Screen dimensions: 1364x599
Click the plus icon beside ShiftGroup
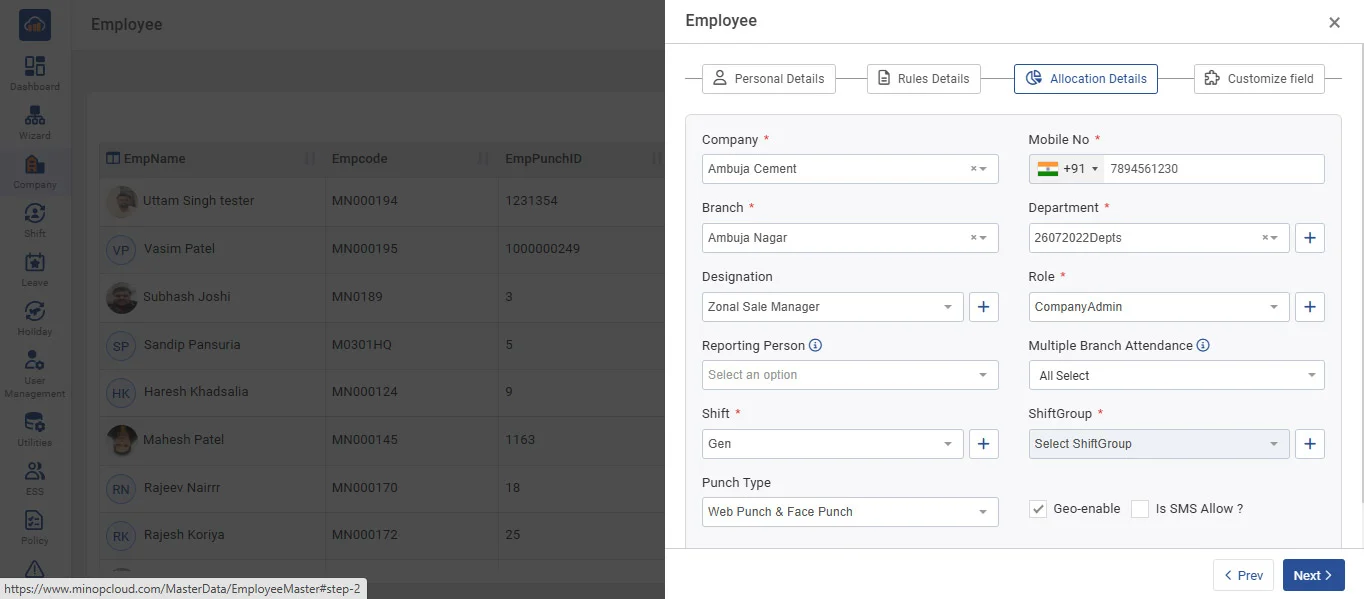(x=1310, y=444)
